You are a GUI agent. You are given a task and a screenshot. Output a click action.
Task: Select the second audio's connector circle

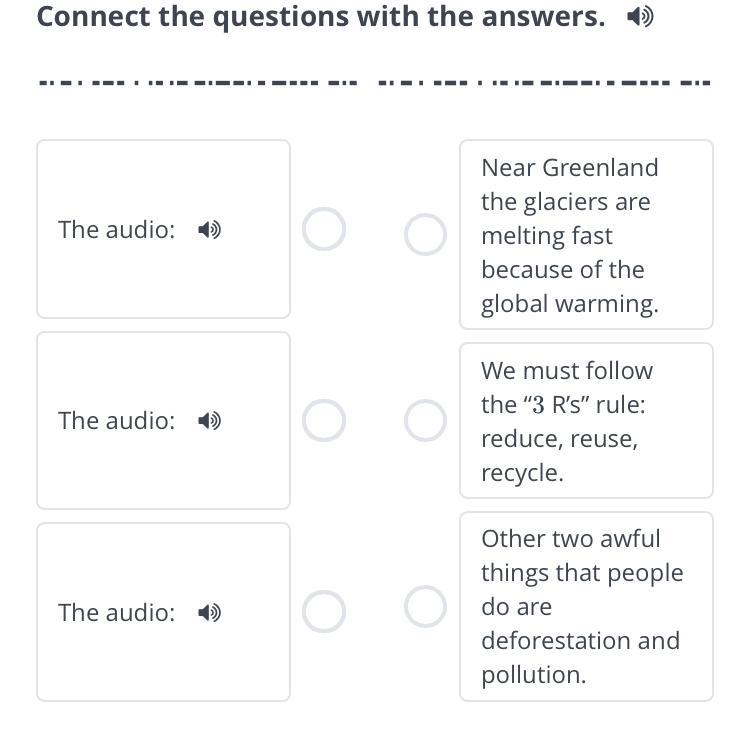(324, 421)
